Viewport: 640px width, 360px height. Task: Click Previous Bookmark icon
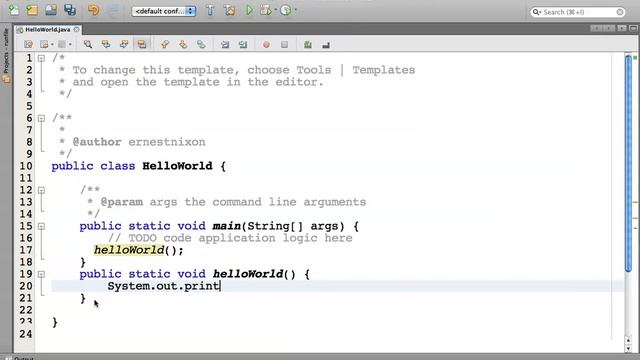tap(165, 44)
